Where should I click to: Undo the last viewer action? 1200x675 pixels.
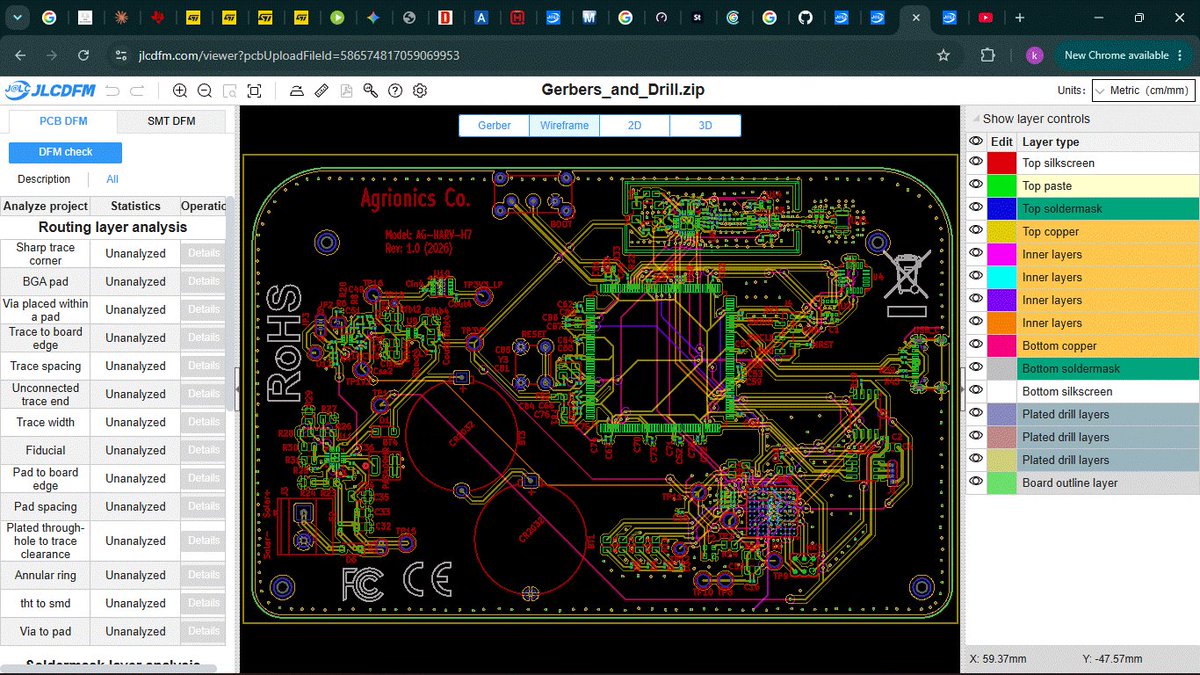pyautogui.click(x=112, y=91)
